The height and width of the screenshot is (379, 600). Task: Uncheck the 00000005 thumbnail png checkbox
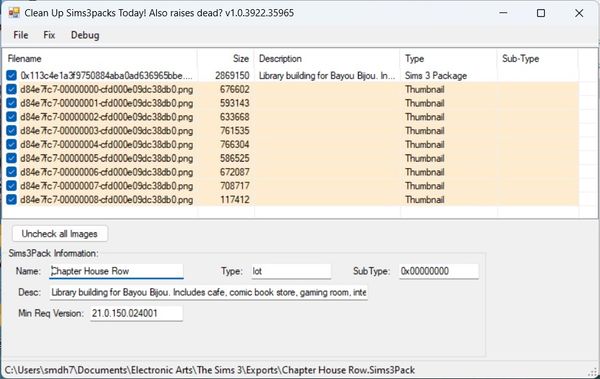pos(11,158)
